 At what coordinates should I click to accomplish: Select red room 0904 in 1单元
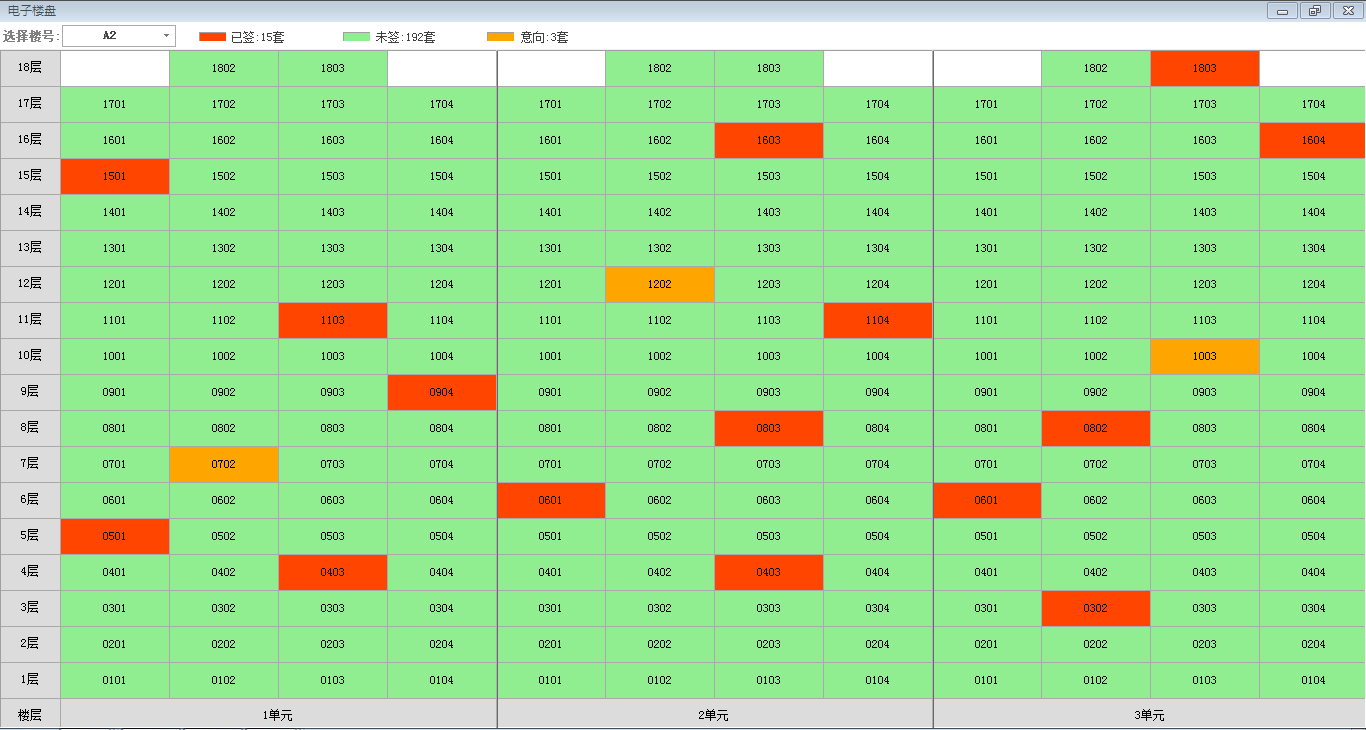click(x=441, y=392)
